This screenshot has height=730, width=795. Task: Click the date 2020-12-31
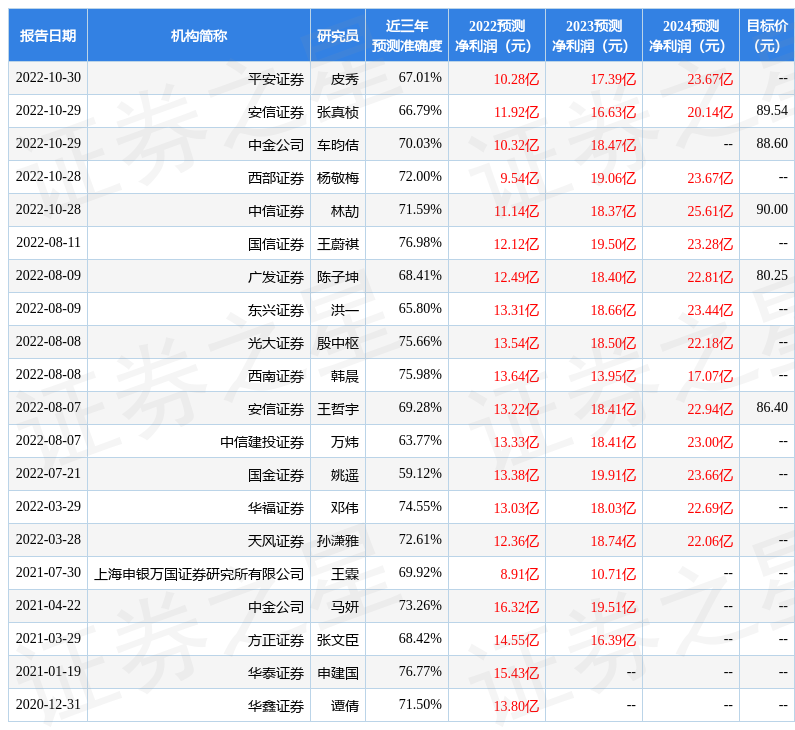point(48,705)
